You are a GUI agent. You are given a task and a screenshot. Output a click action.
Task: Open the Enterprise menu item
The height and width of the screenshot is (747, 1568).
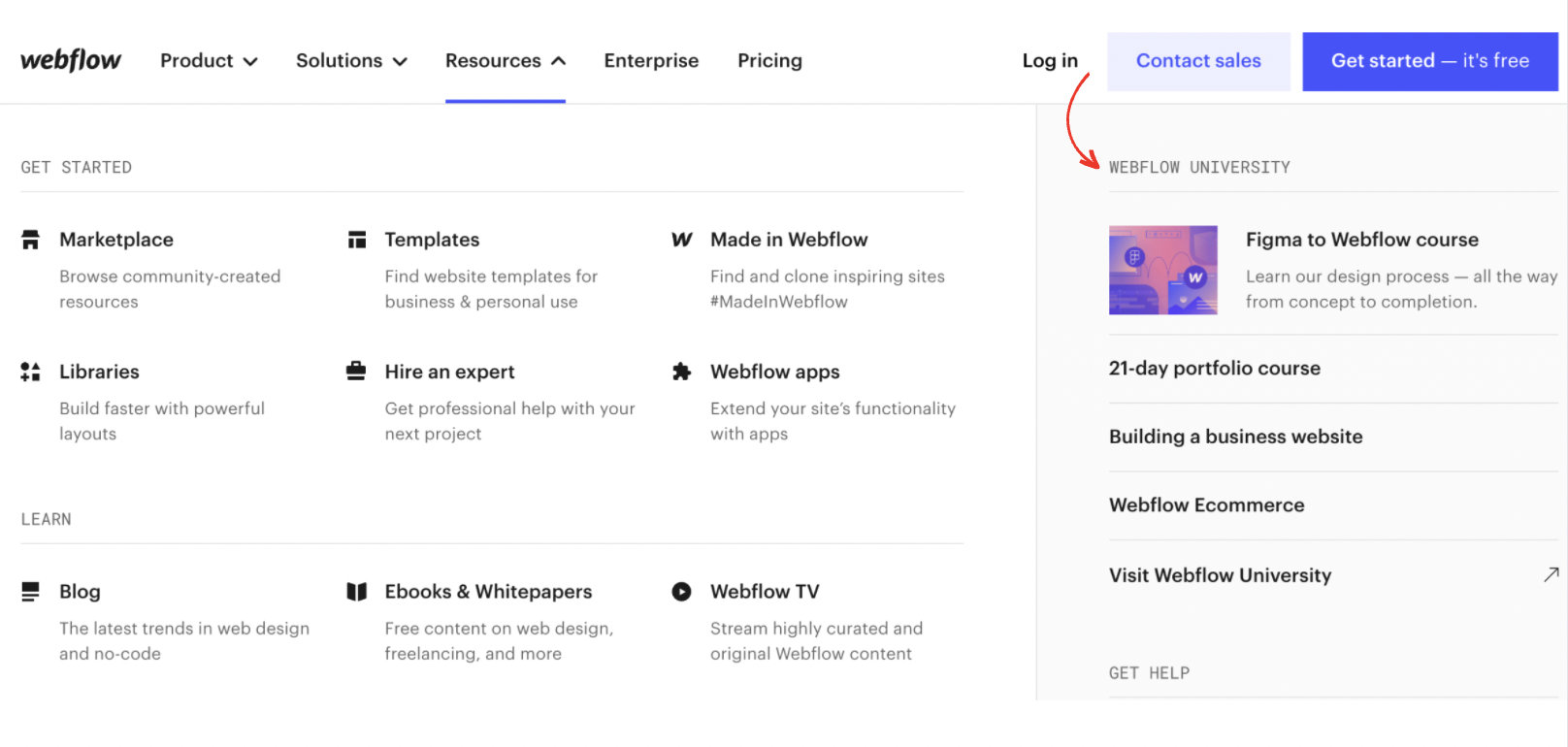click(651, 61)
